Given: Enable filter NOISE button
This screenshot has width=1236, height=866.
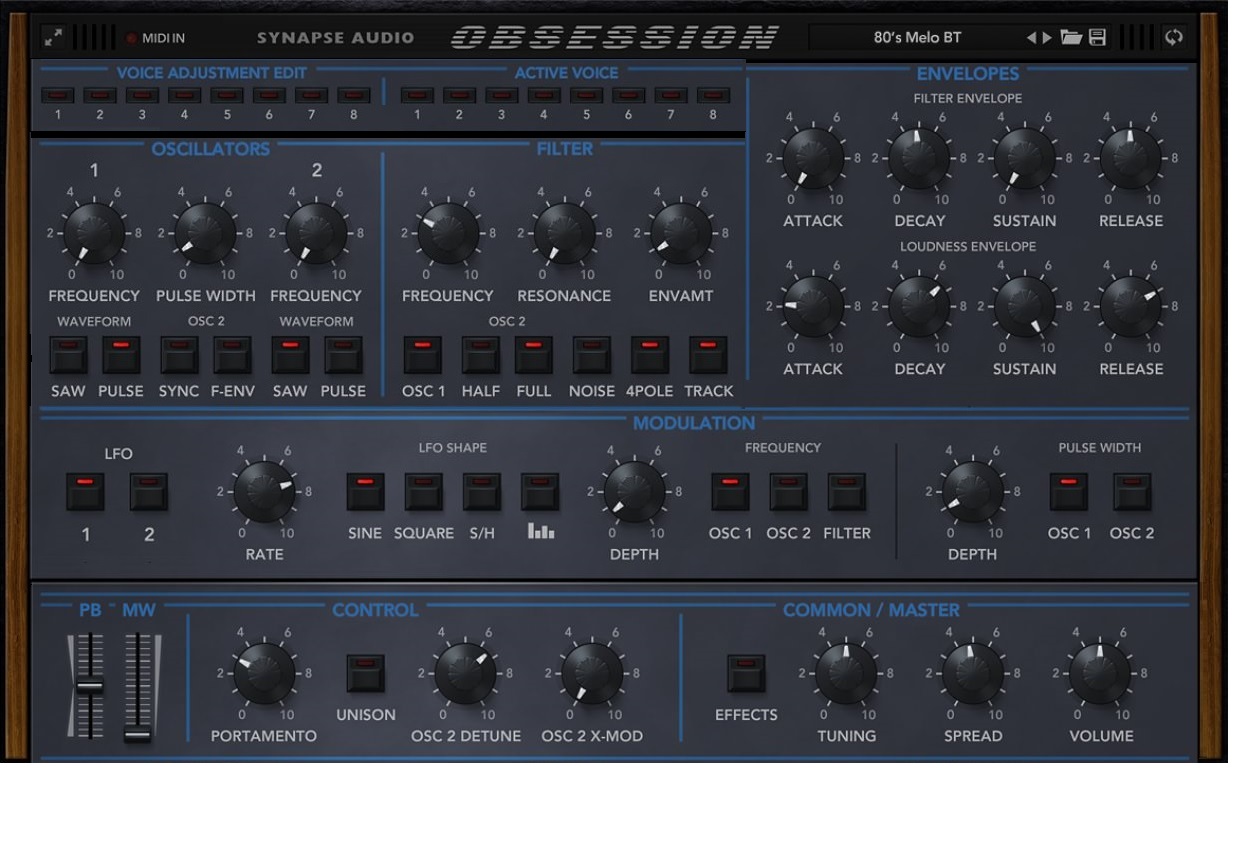Looking at the screenshot, I should 592,355.
